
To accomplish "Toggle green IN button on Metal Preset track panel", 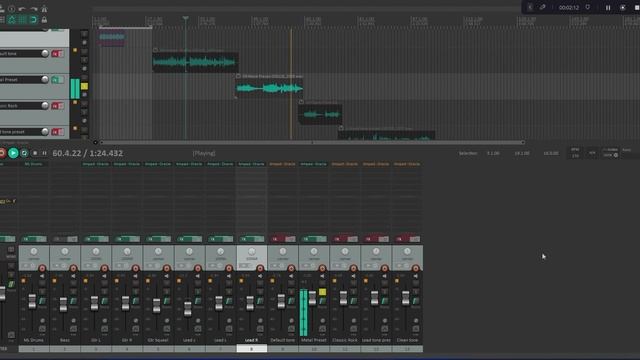I will (x=58, y=80).
